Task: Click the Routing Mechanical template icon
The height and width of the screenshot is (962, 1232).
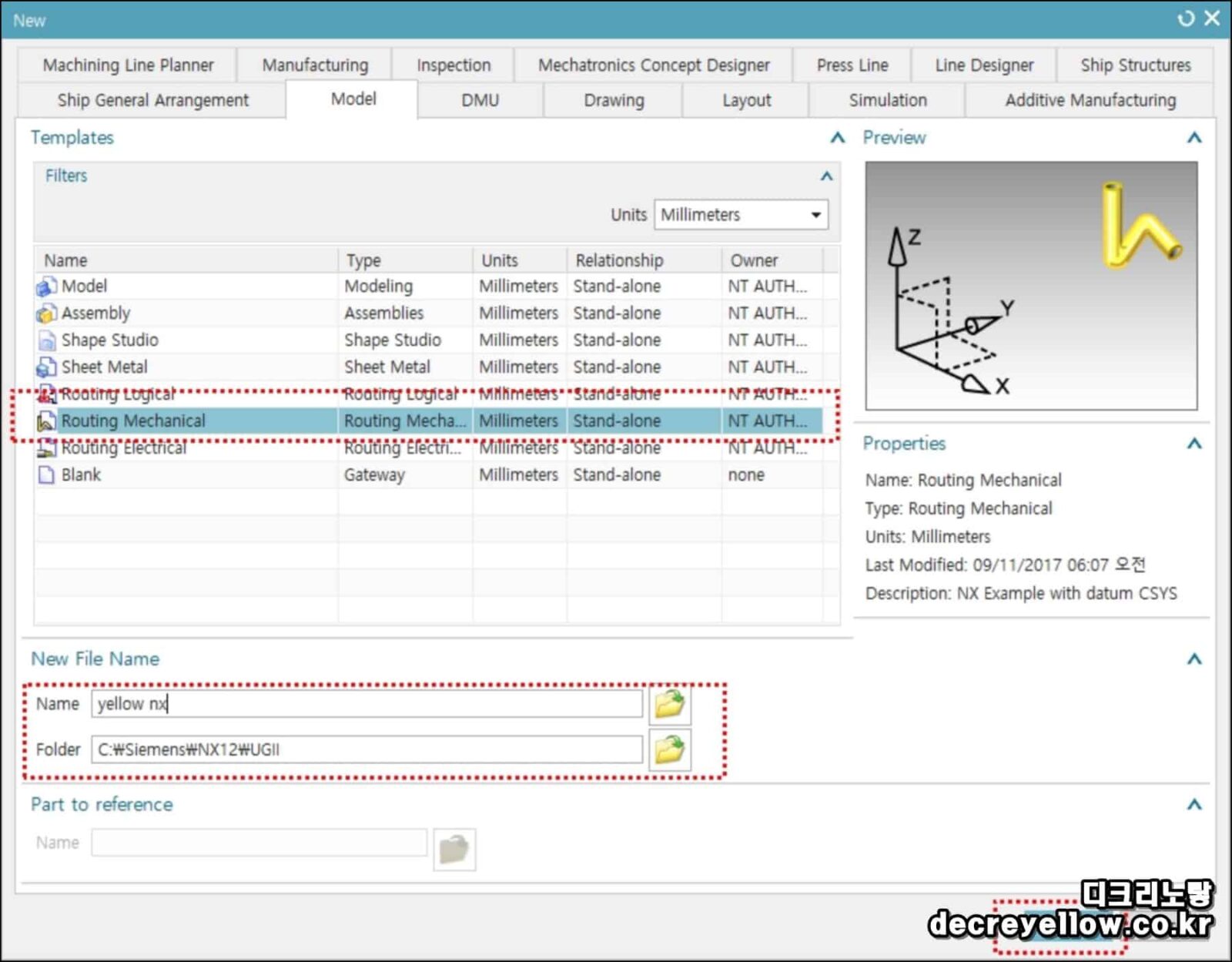Action: pyautogui.click(x=46, y=421)
